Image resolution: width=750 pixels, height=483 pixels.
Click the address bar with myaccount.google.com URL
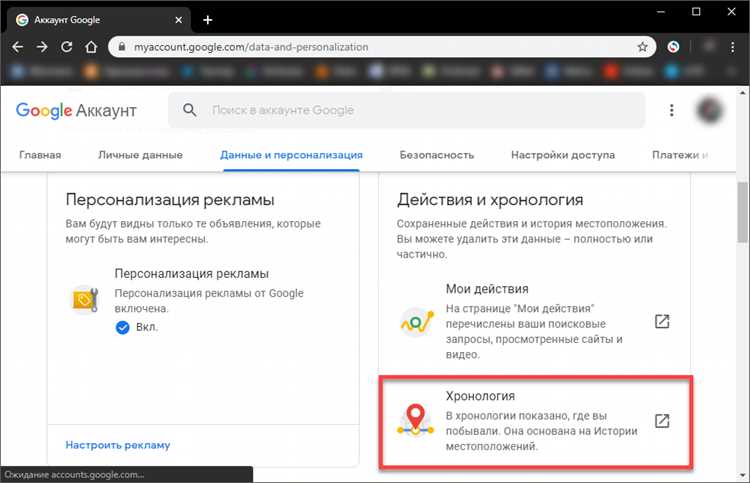[x=382, y=47]
